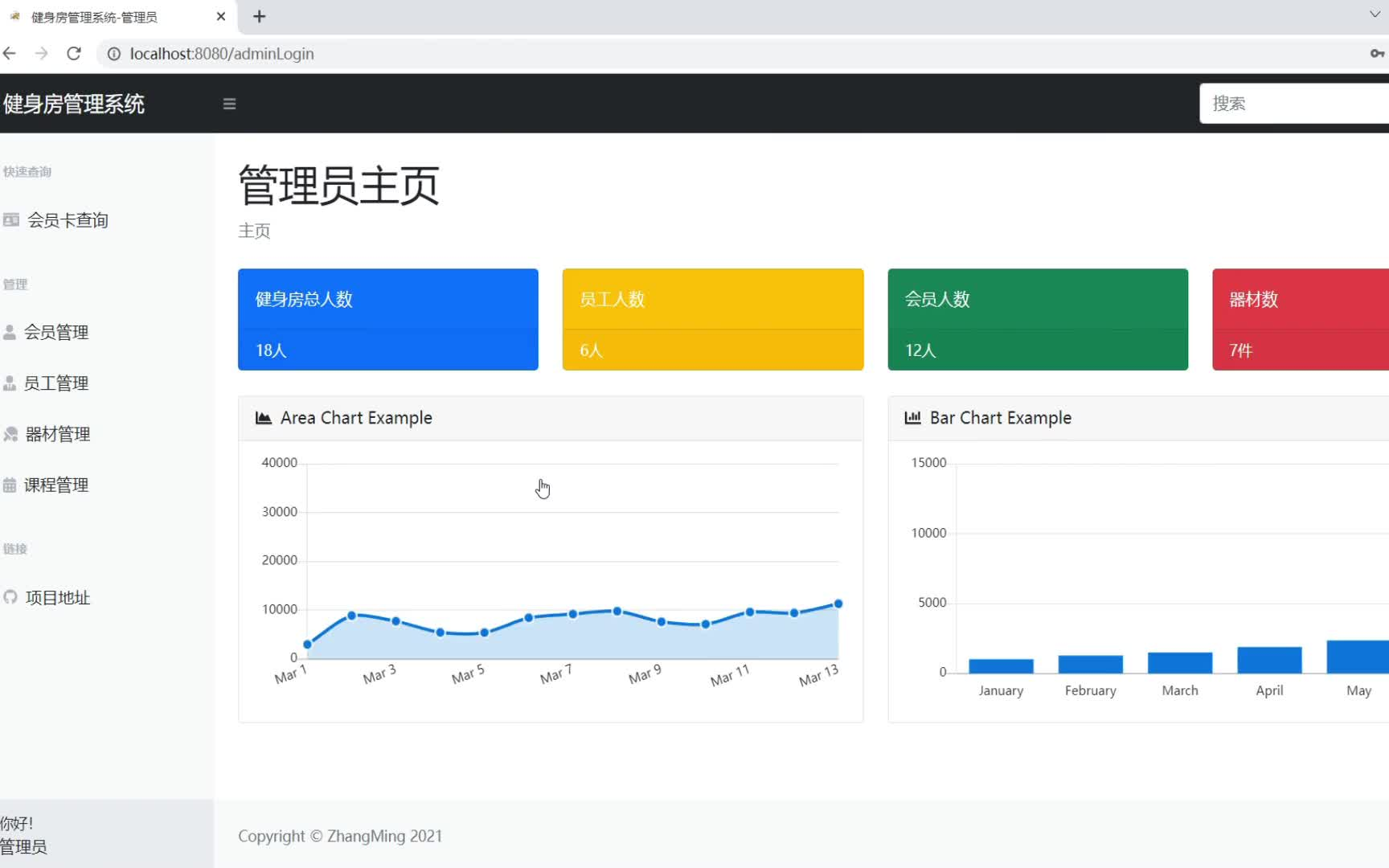
Task: Click the browser back arrow
Action: click(x=10, y=54)
